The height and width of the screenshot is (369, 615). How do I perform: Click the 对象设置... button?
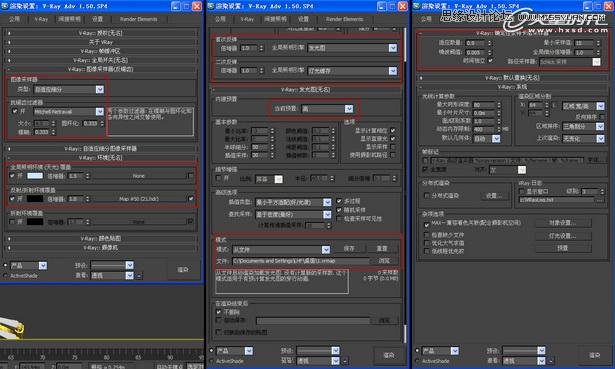click(563, 223)
